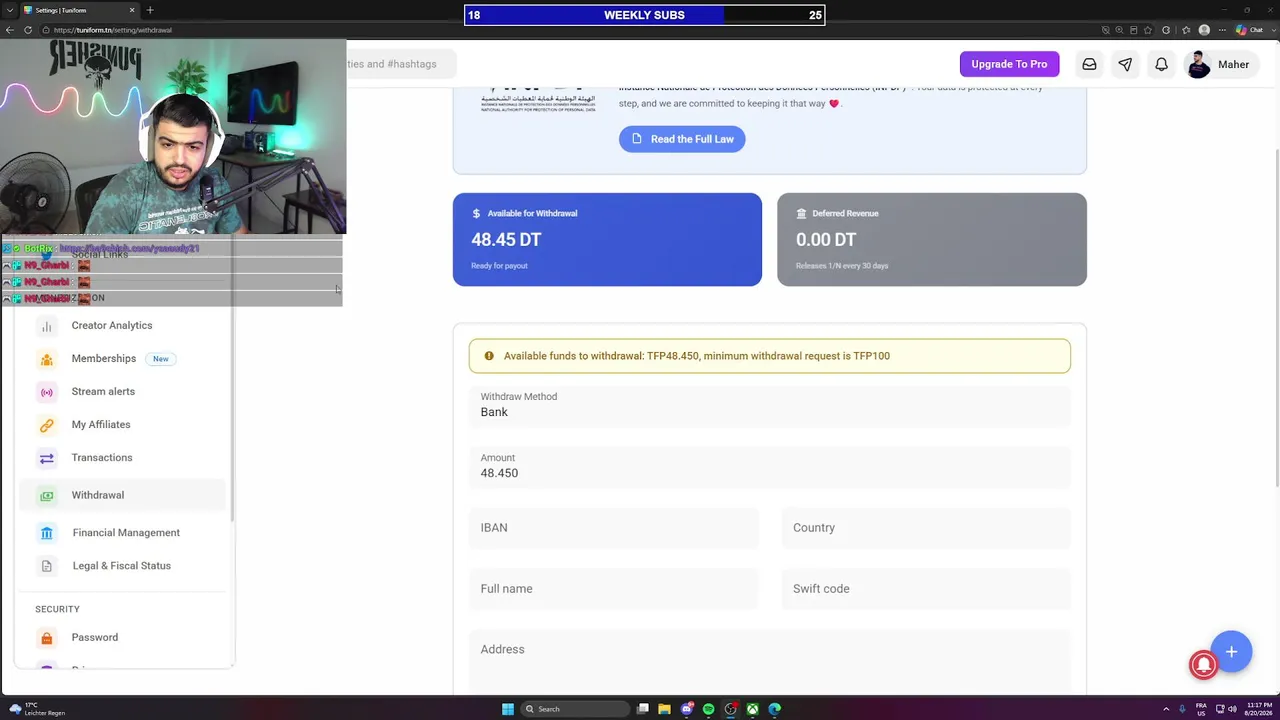Screen dimensions: 1280x720
Task: Open the Withdraw Method dropdown
Action: tap(770, 405)
